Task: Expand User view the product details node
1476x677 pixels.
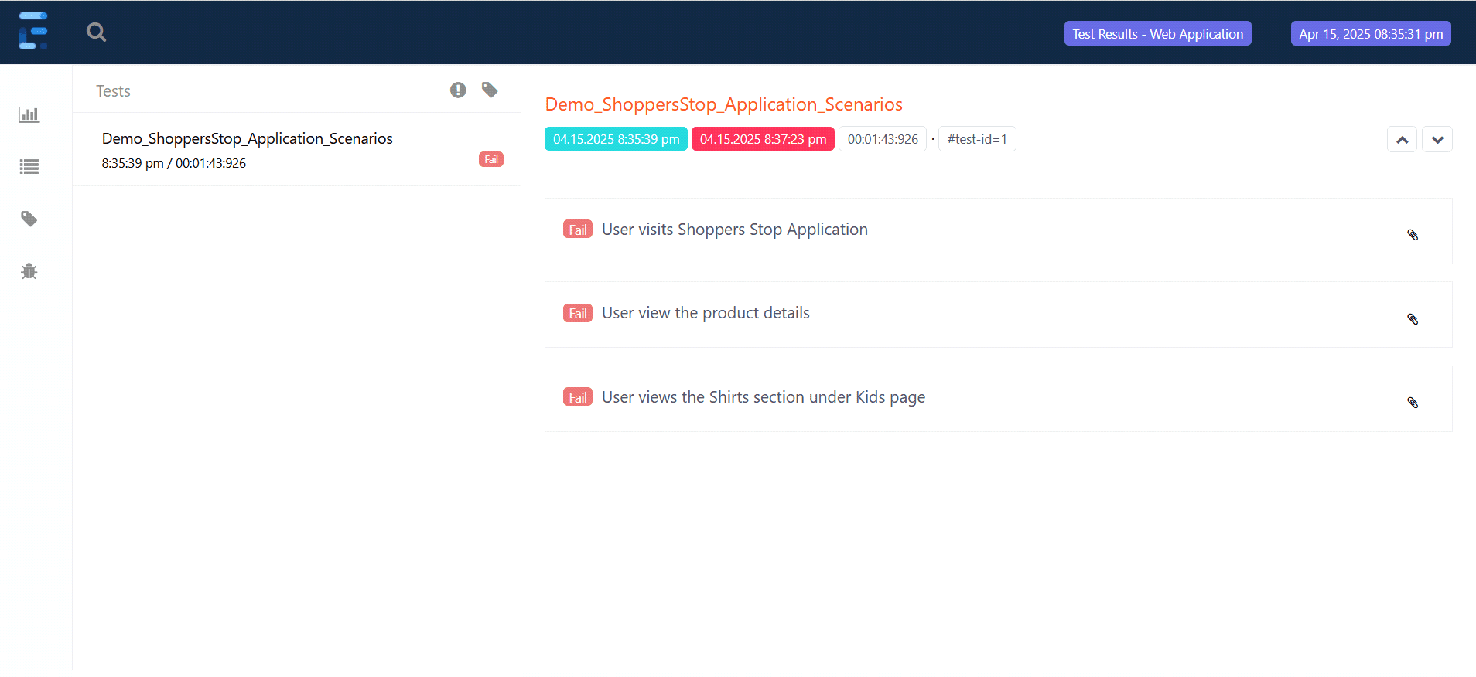Action: coord(998,314)
